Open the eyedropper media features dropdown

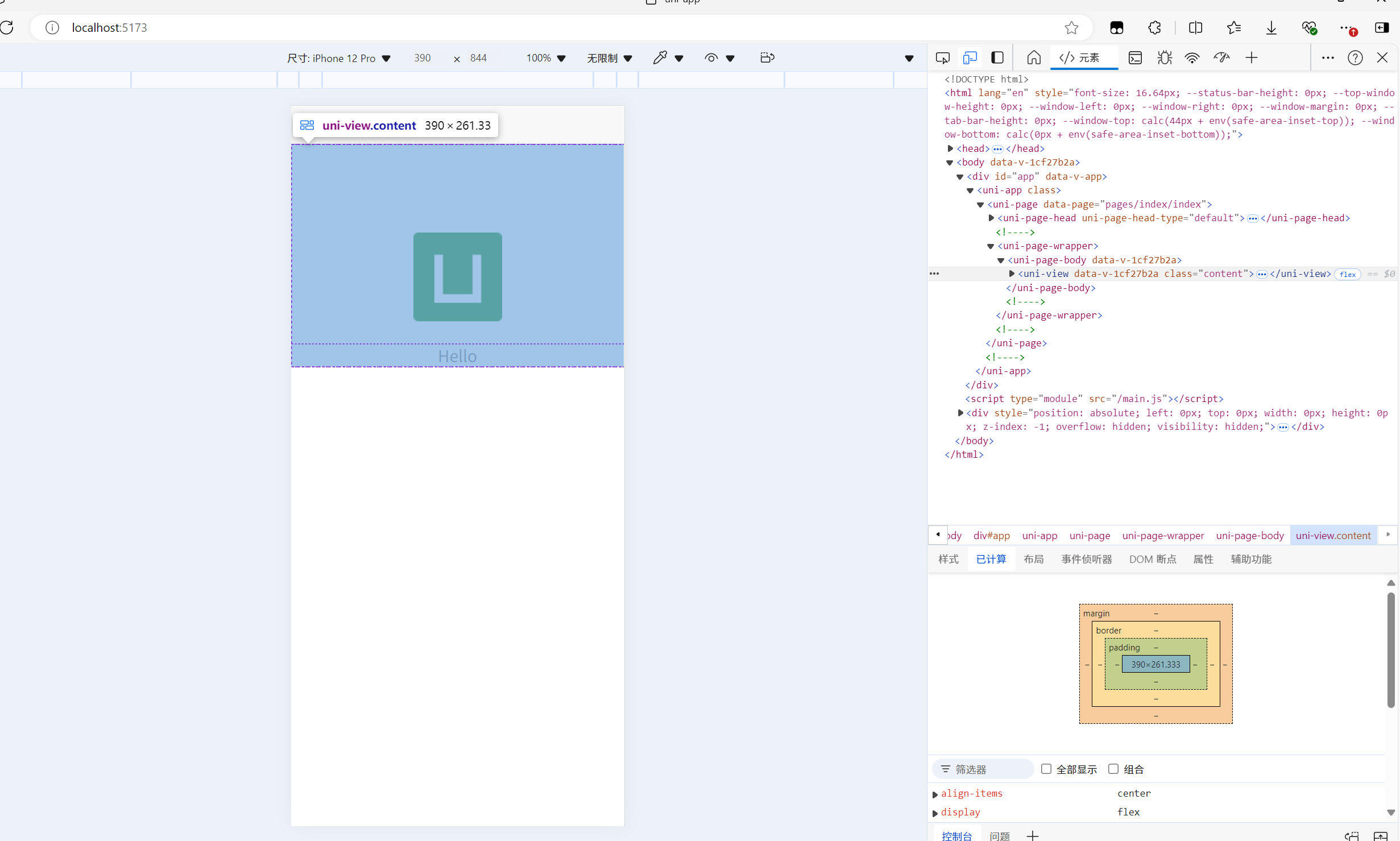click(668, 58)
